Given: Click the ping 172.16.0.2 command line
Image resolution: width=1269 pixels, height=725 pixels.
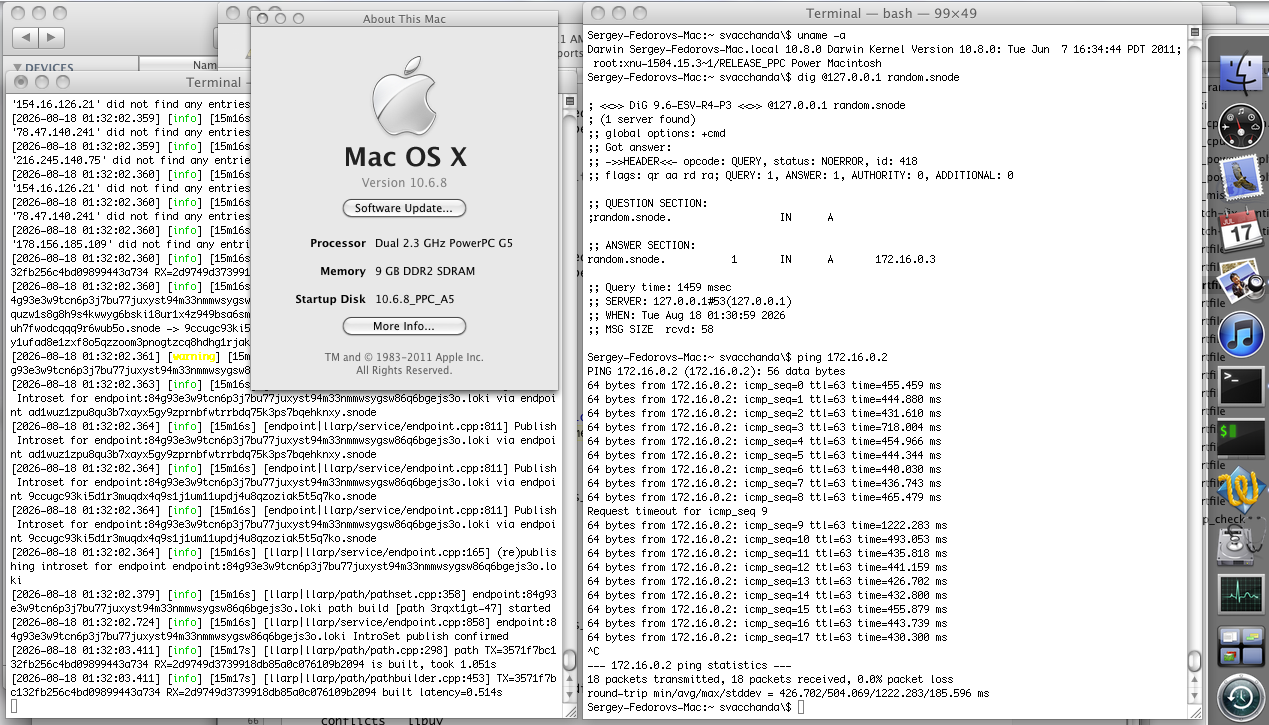Looking at the screenshot, I should pos(737,357).
